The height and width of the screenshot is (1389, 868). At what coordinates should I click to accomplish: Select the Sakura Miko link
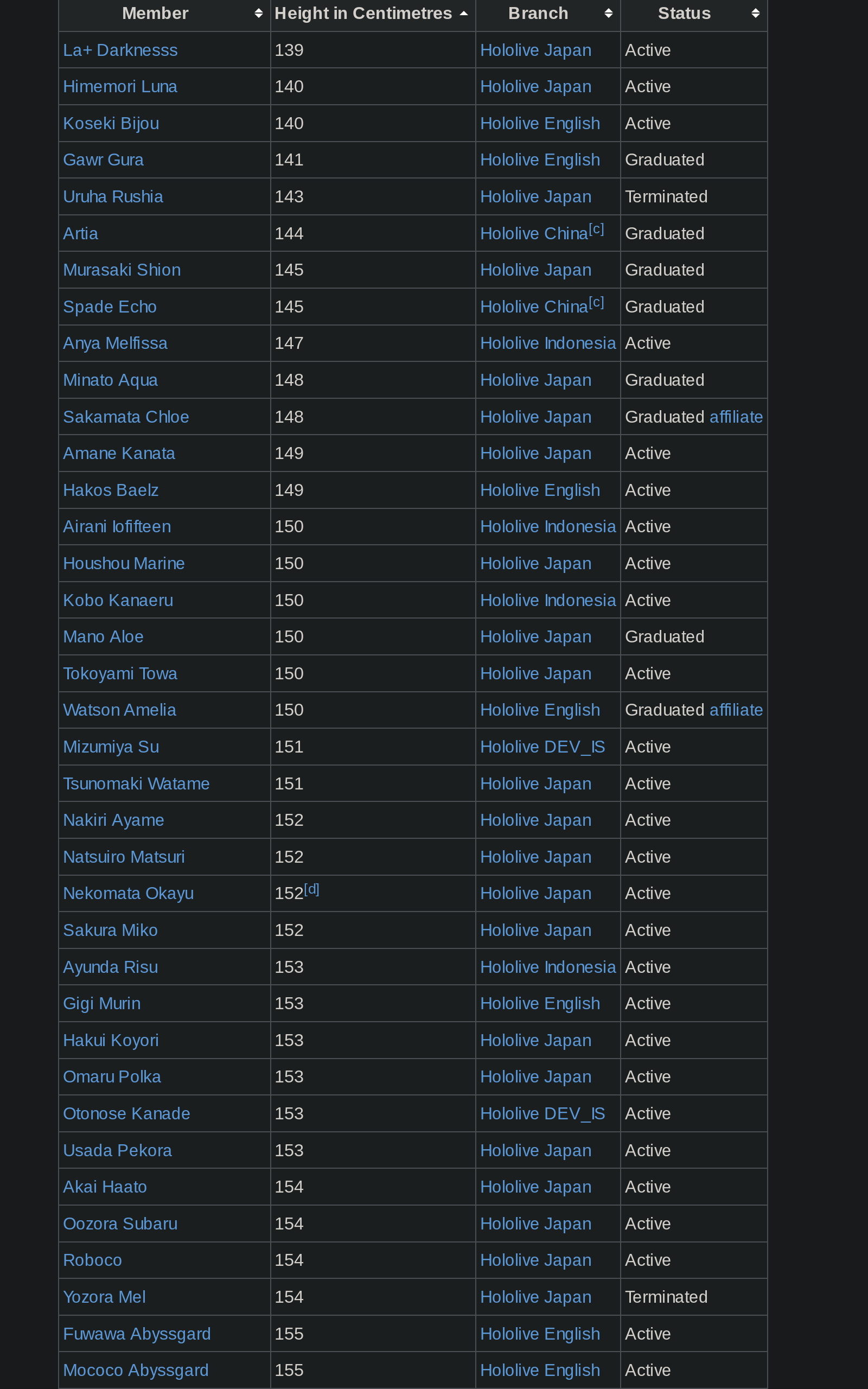(x=110, y=931)
